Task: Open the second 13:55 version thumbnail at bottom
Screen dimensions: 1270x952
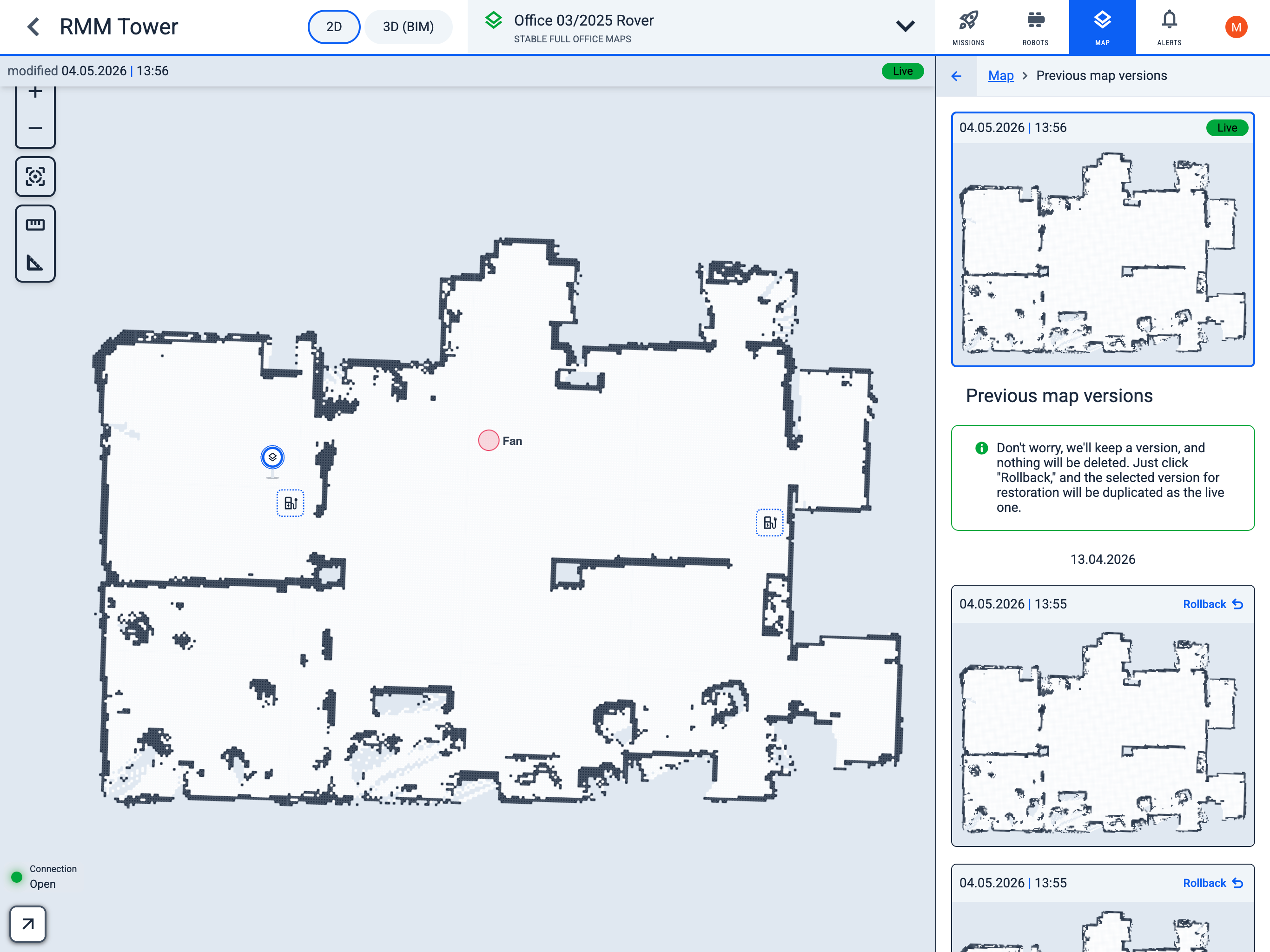Action: coord(1102,927)
